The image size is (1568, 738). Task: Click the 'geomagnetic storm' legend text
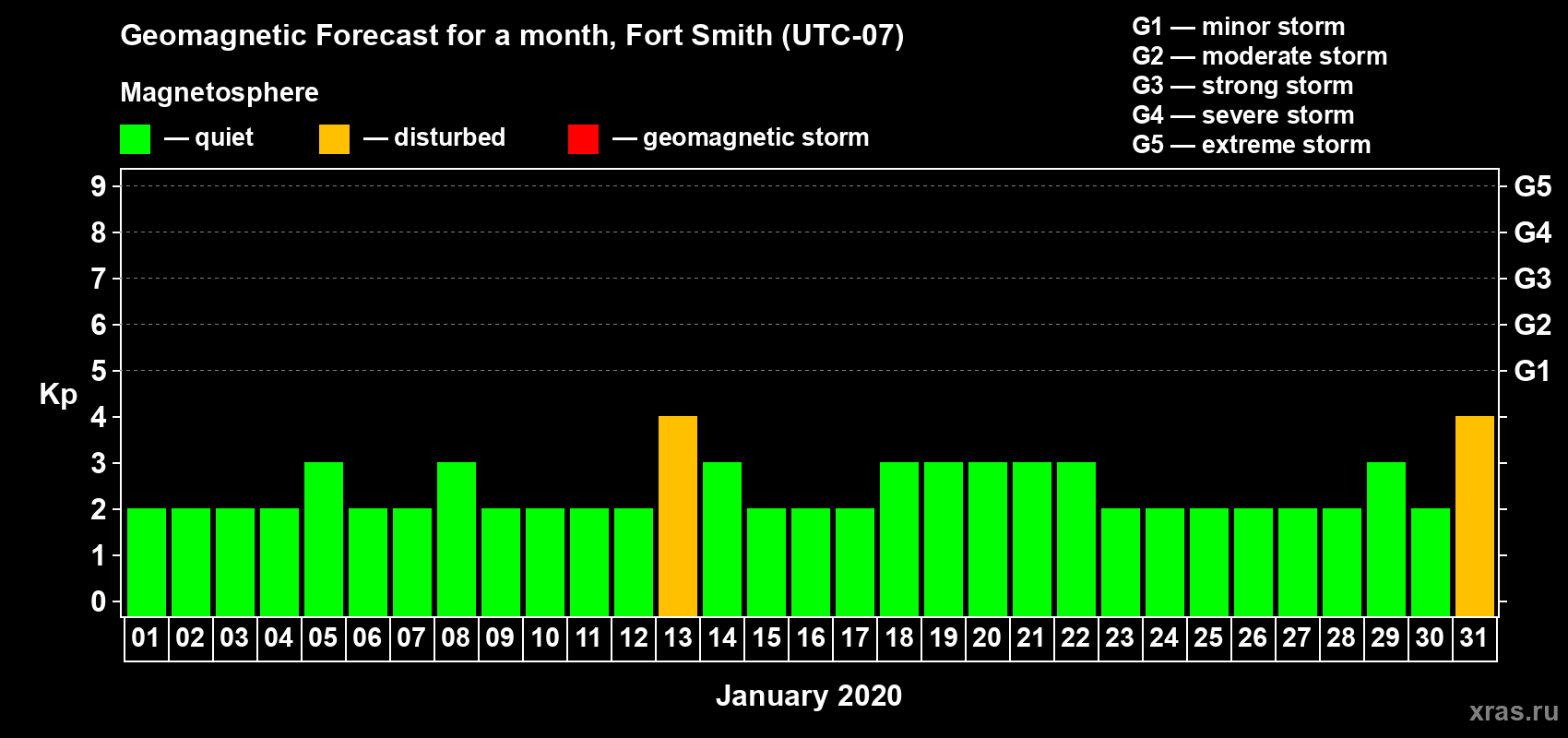[756, 137]
